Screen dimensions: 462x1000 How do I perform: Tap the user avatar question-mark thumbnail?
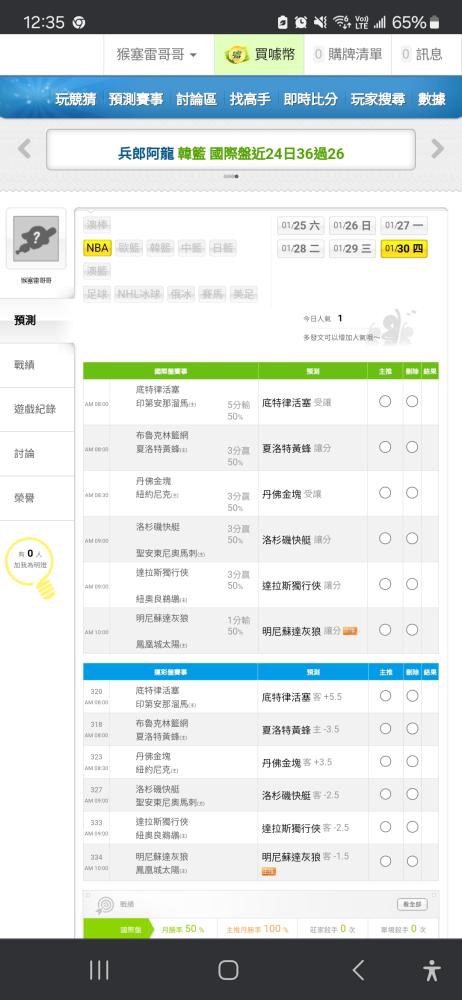[36, 239]
